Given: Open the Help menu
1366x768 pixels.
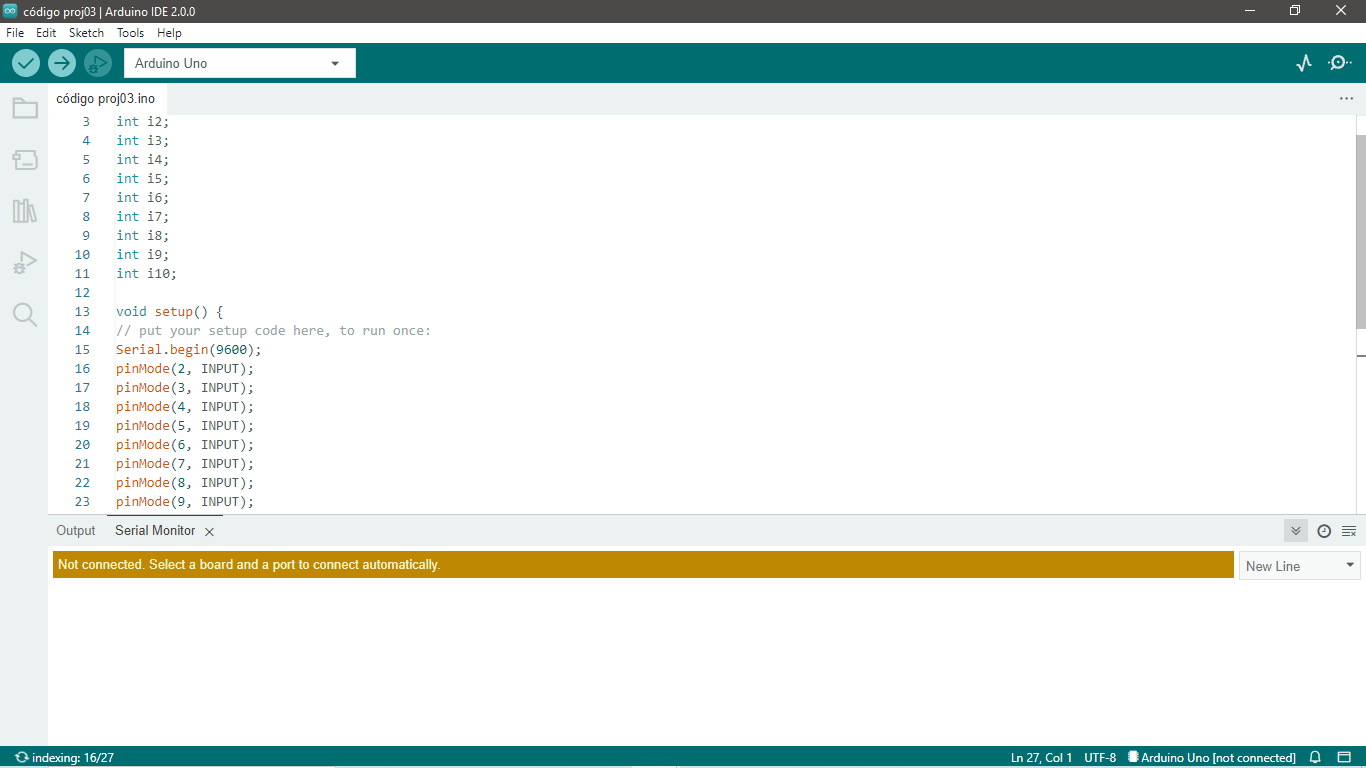Looking at the screenshot, I should (169, 33).
